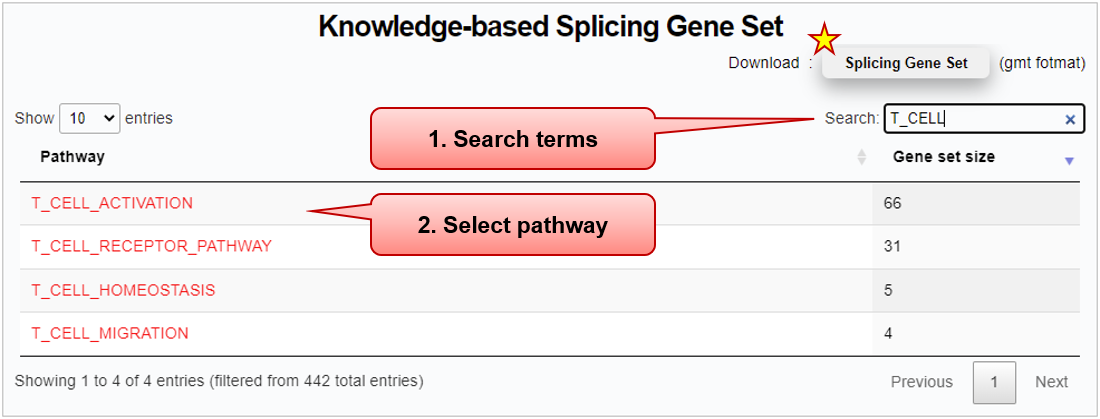Open the Show entries dropdown
Screen dimensions: 1100x419
click(89, 118)
